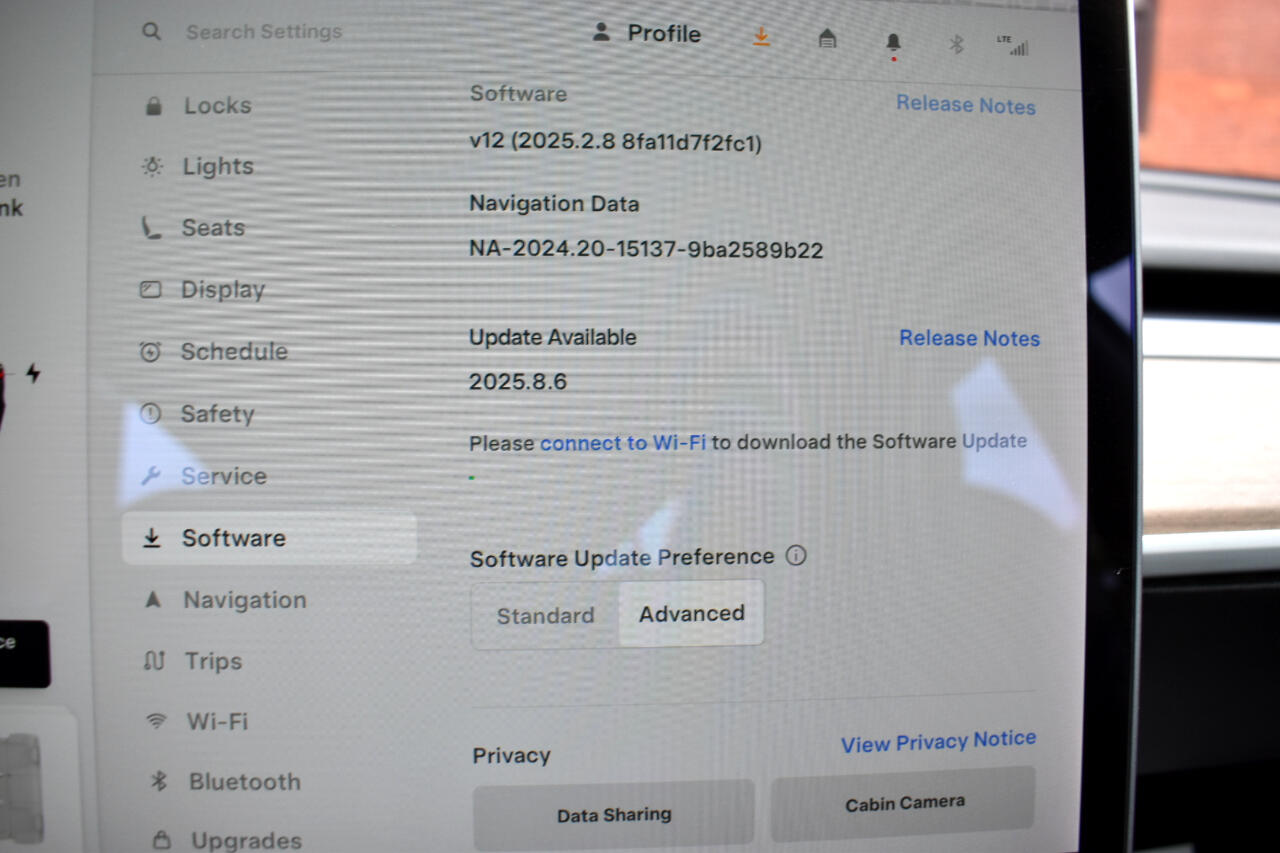Tap the sun icon beside Lights
Screen dimensions: 1280x853
click(x=152, y=167)
